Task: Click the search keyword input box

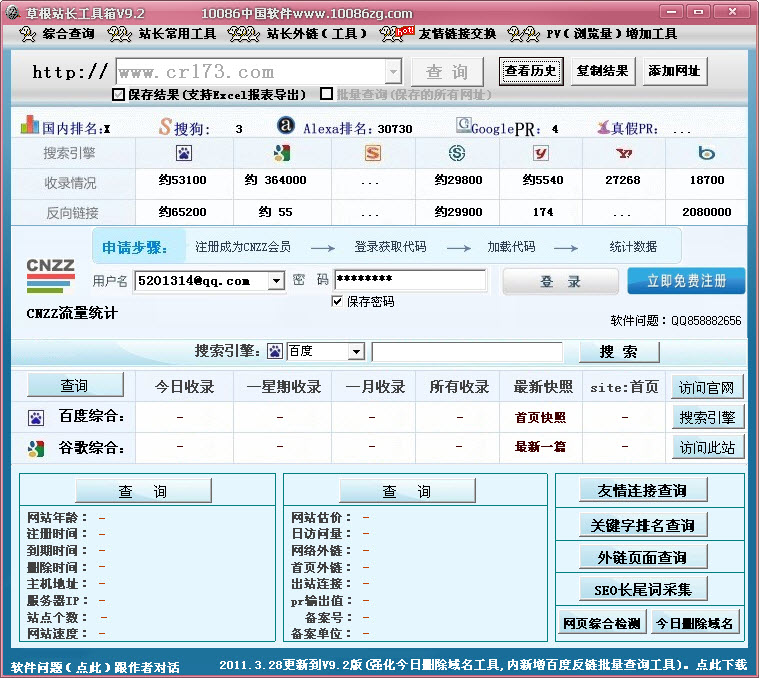Action: 467,352
